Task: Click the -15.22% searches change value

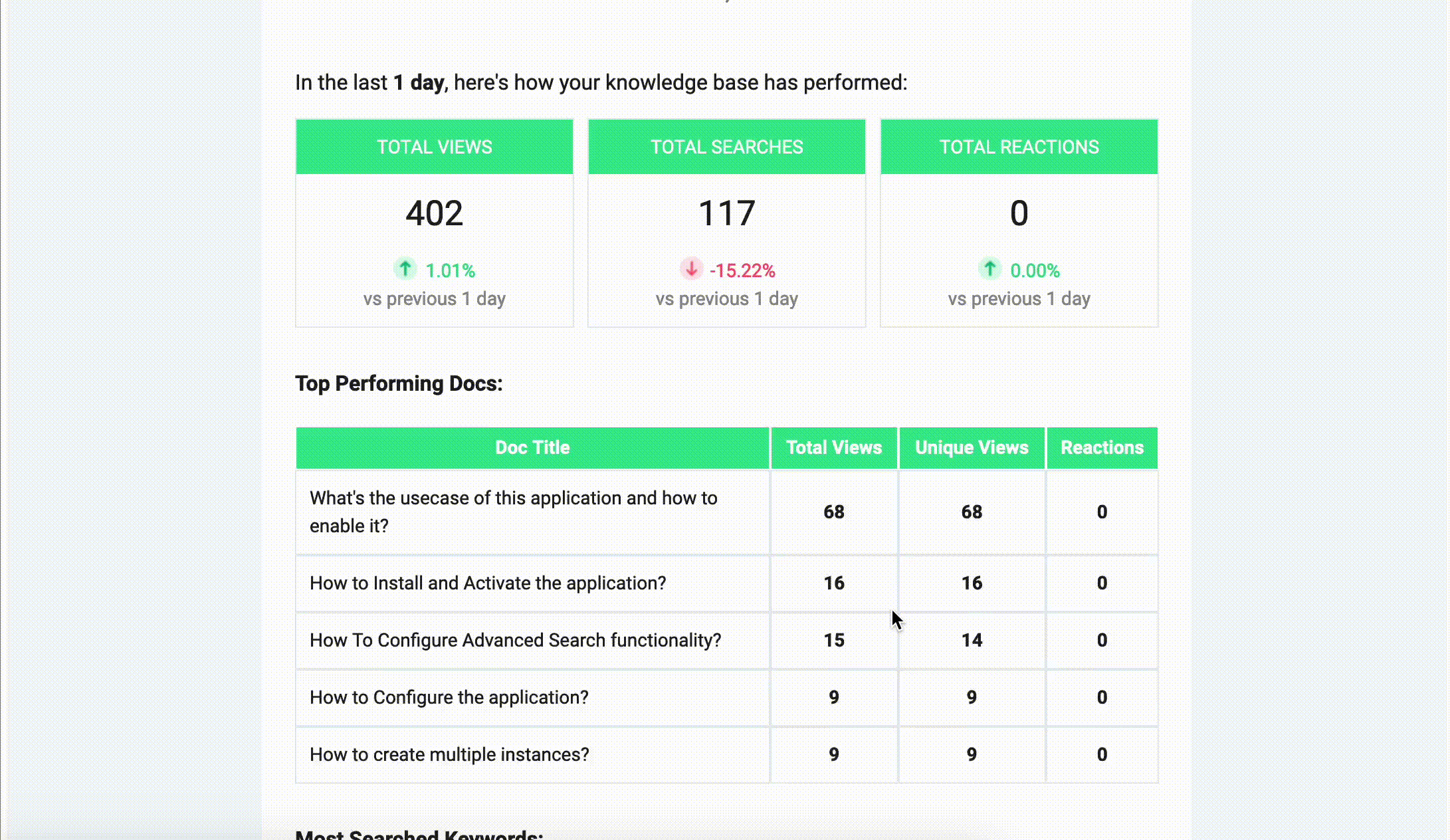Action: click(x=742, y=271)
